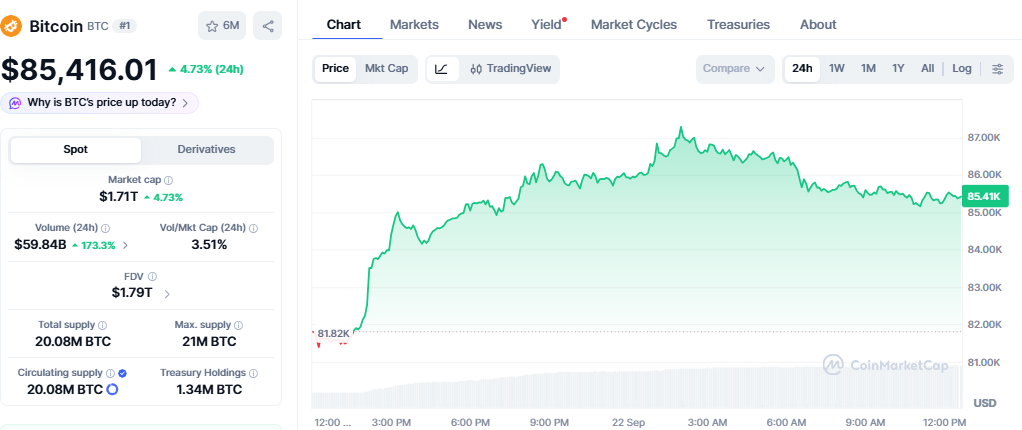Show Volume (24h) info icon
The height and width of the screenshot is (430, 1022).
[x=106, y=228]
